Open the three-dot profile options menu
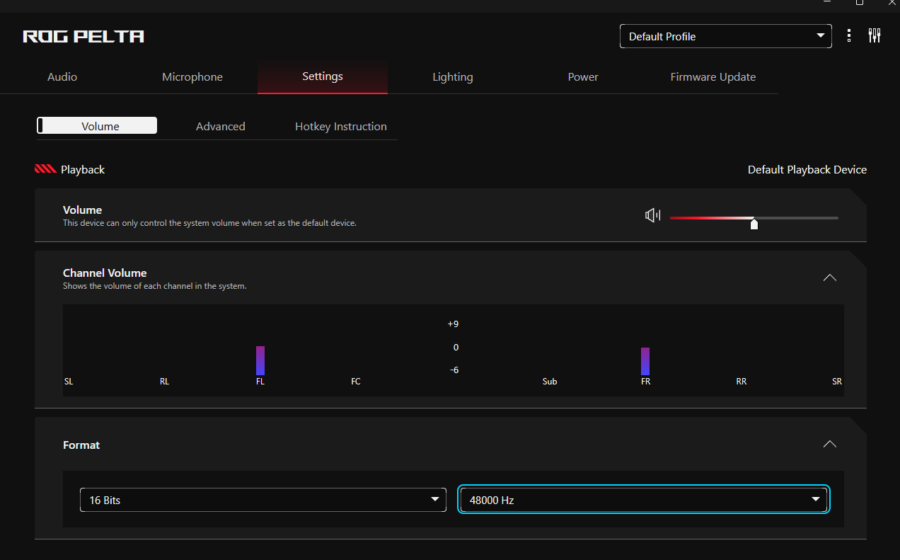Screen dimensions: 900x560 849,36
